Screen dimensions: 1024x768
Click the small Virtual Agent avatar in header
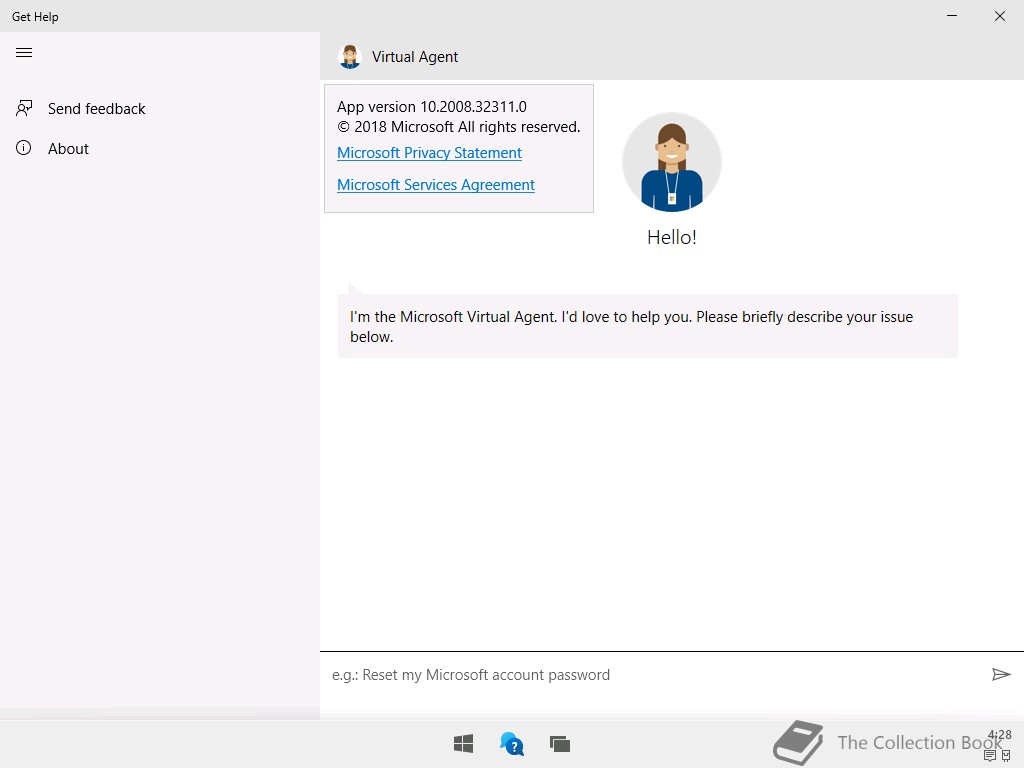pyautogui.click(x=350, y=57)
